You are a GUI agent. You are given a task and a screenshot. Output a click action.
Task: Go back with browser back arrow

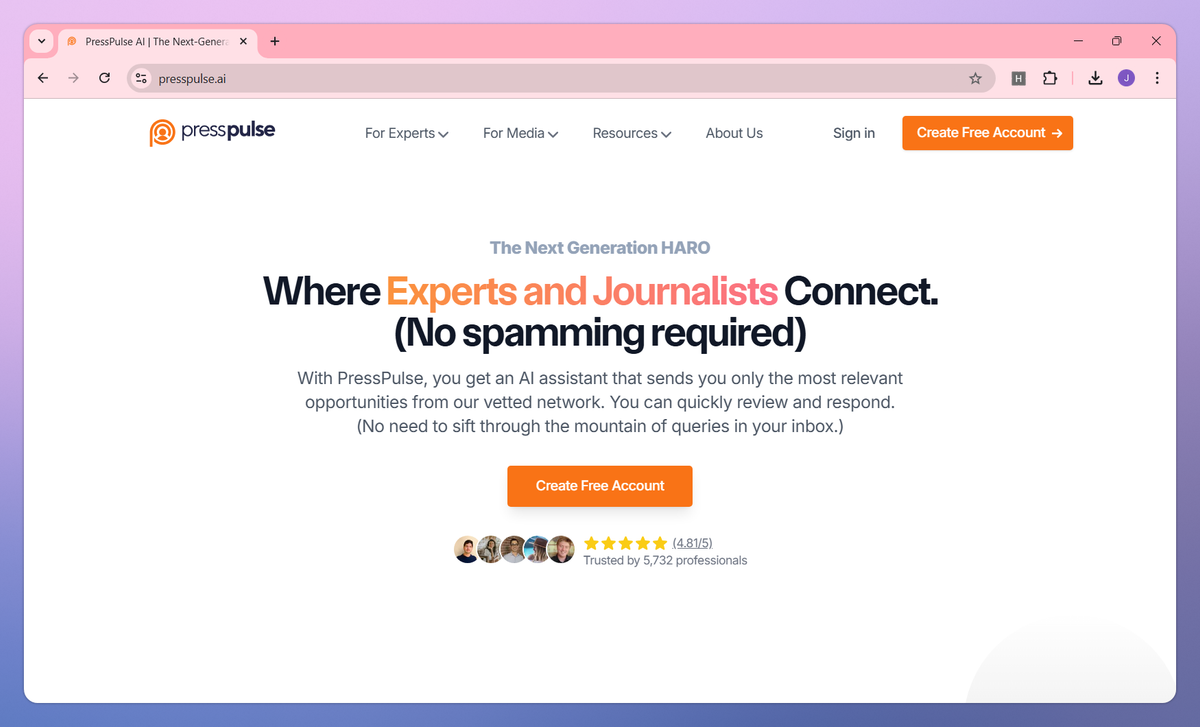[43, 78]
